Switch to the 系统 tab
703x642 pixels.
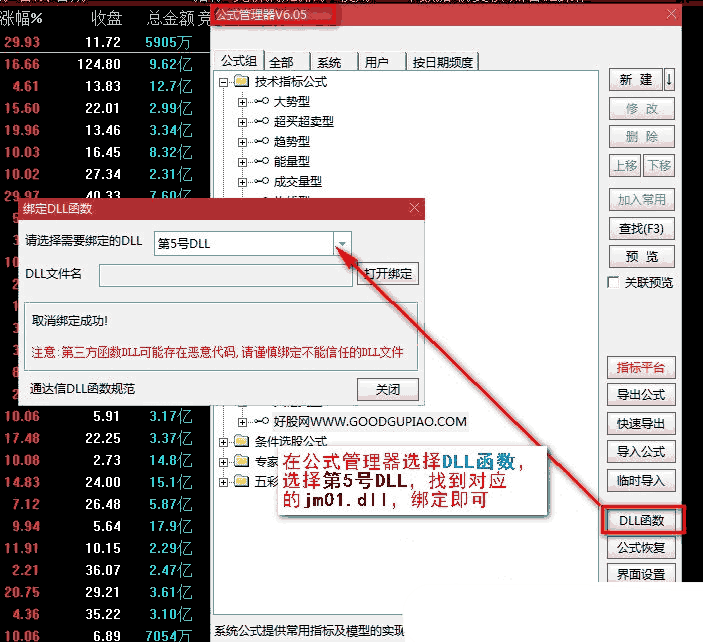click(328, 62)
